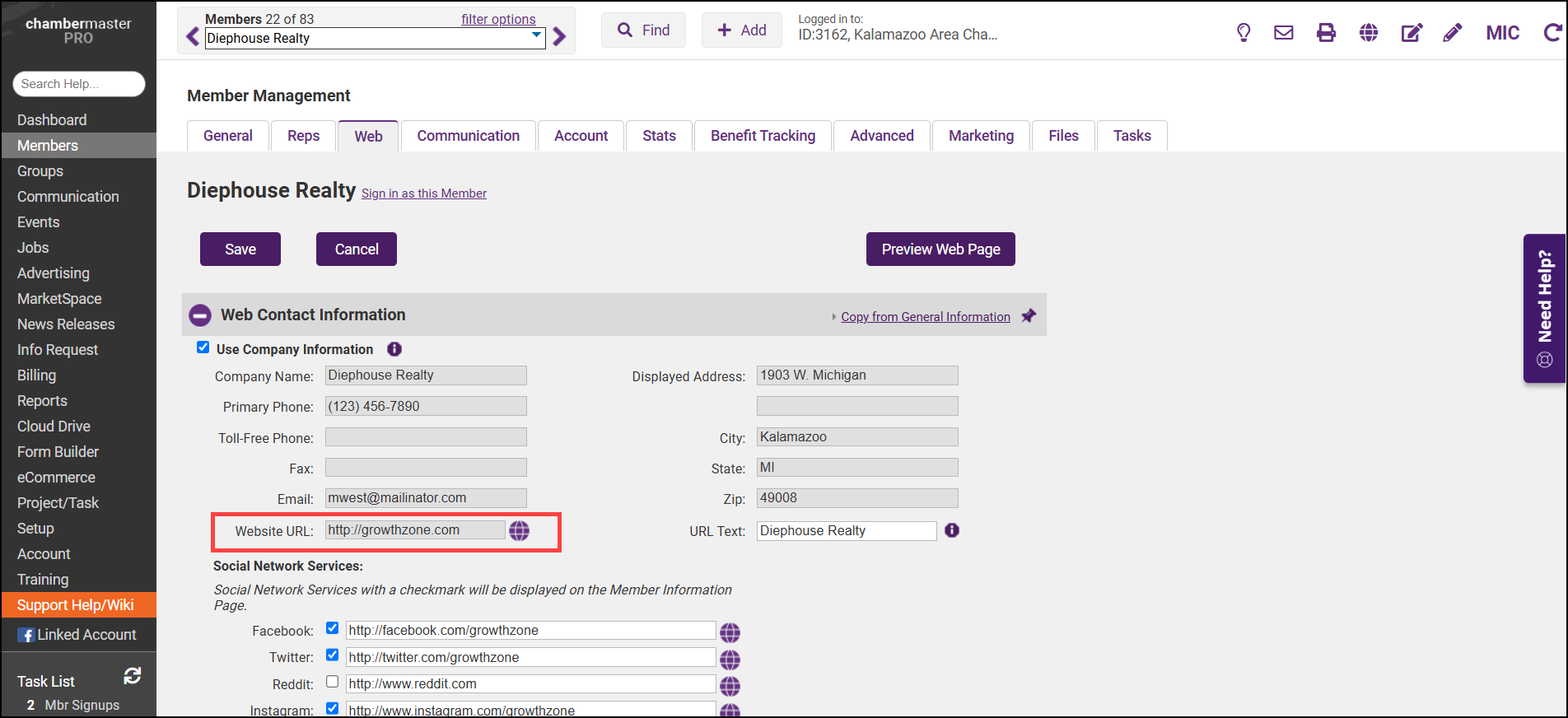1568x718 pixels.
Task: Click the printer icon
Action: point(1326,33)
